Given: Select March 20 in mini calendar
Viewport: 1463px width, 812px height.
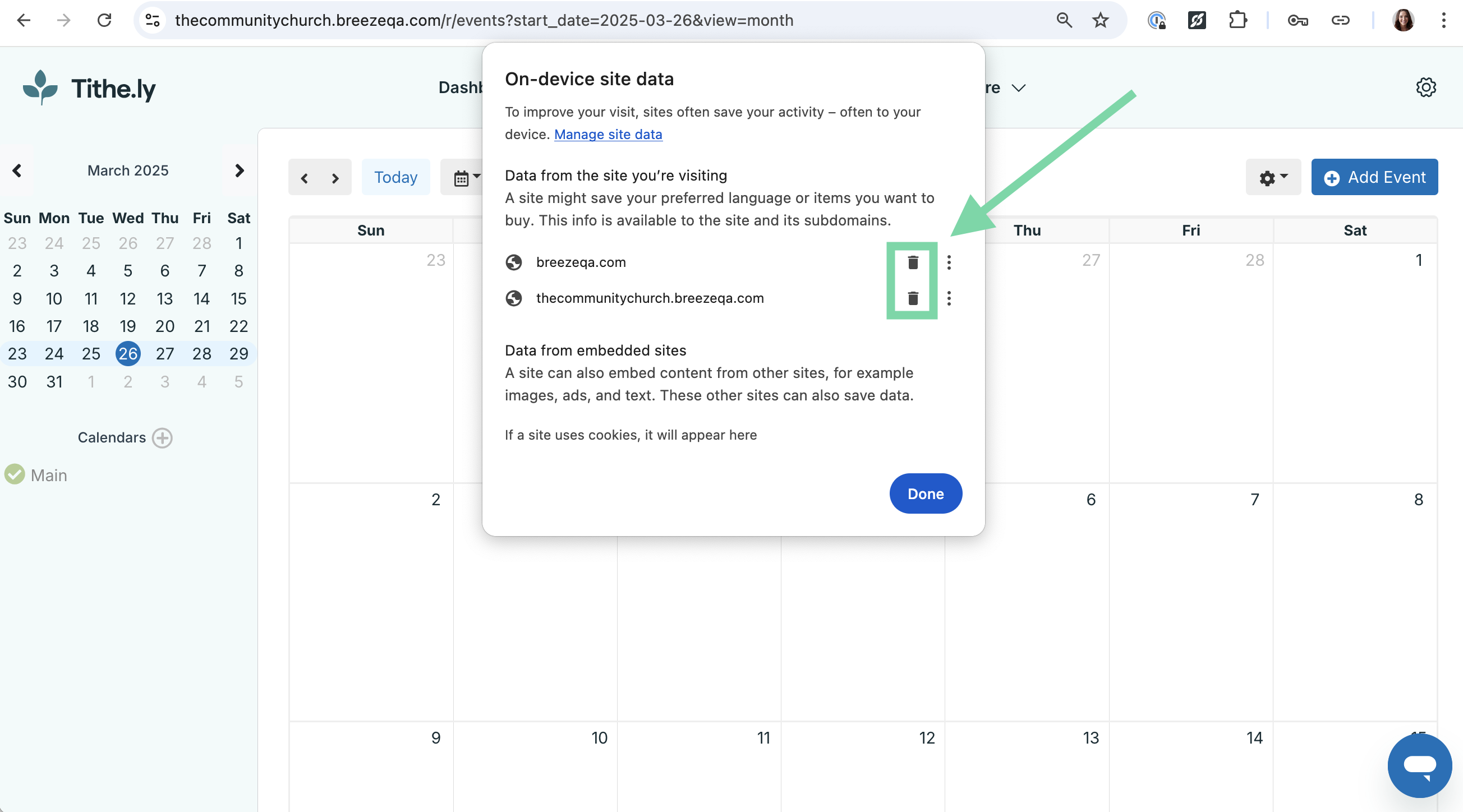Looking at the screenshot, I should tap(165, 326).
